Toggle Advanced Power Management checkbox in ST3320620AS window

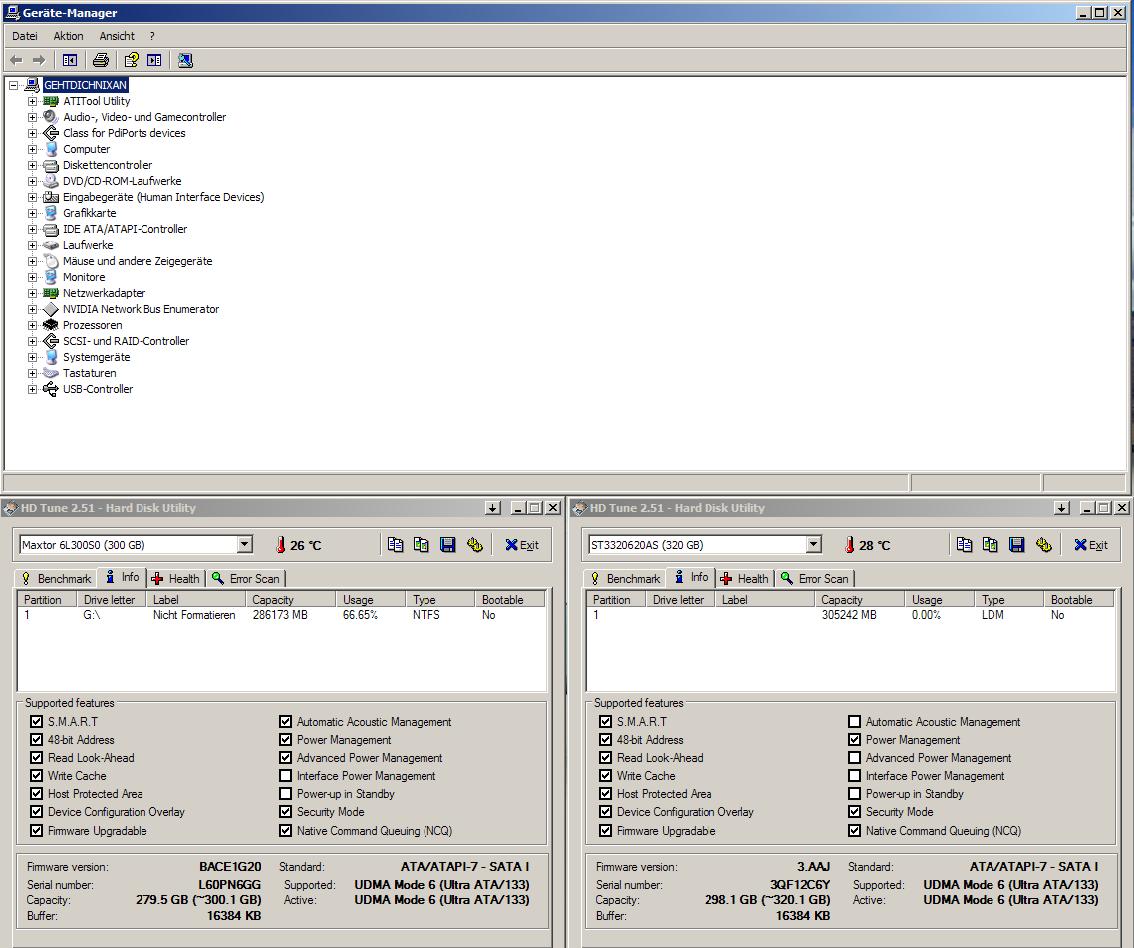(x=854, y=757)
